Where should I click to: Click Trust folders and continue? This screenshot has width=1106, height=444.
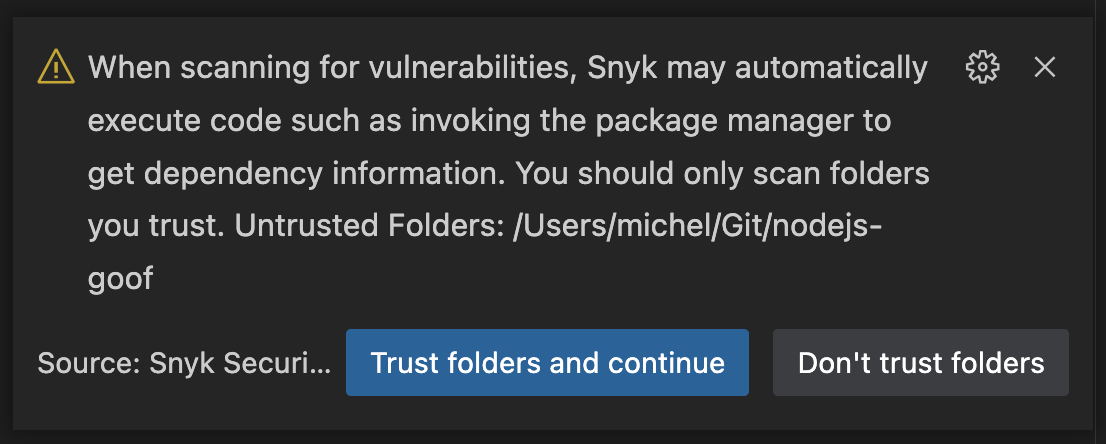(x=547, y=362)
